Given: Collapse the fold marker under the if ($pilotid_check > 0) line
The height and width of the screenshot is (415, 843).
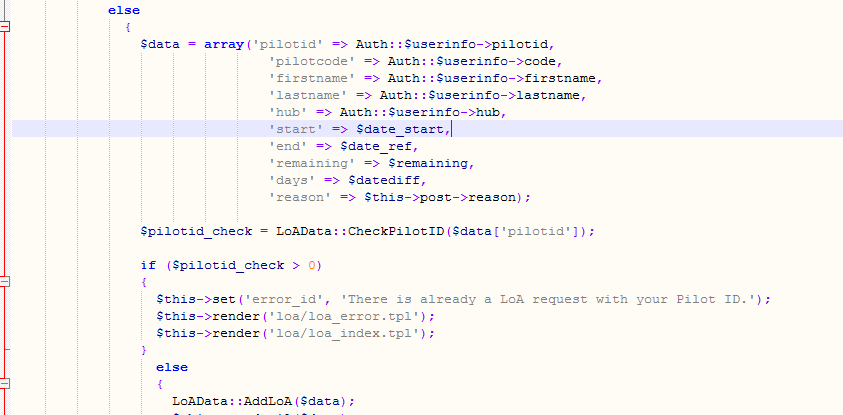Looking at the screenshot, I should 4,281.
